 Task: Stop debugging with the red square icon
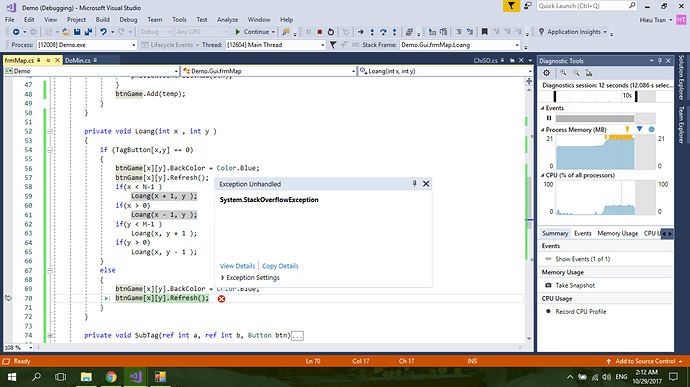pos(319,32)
